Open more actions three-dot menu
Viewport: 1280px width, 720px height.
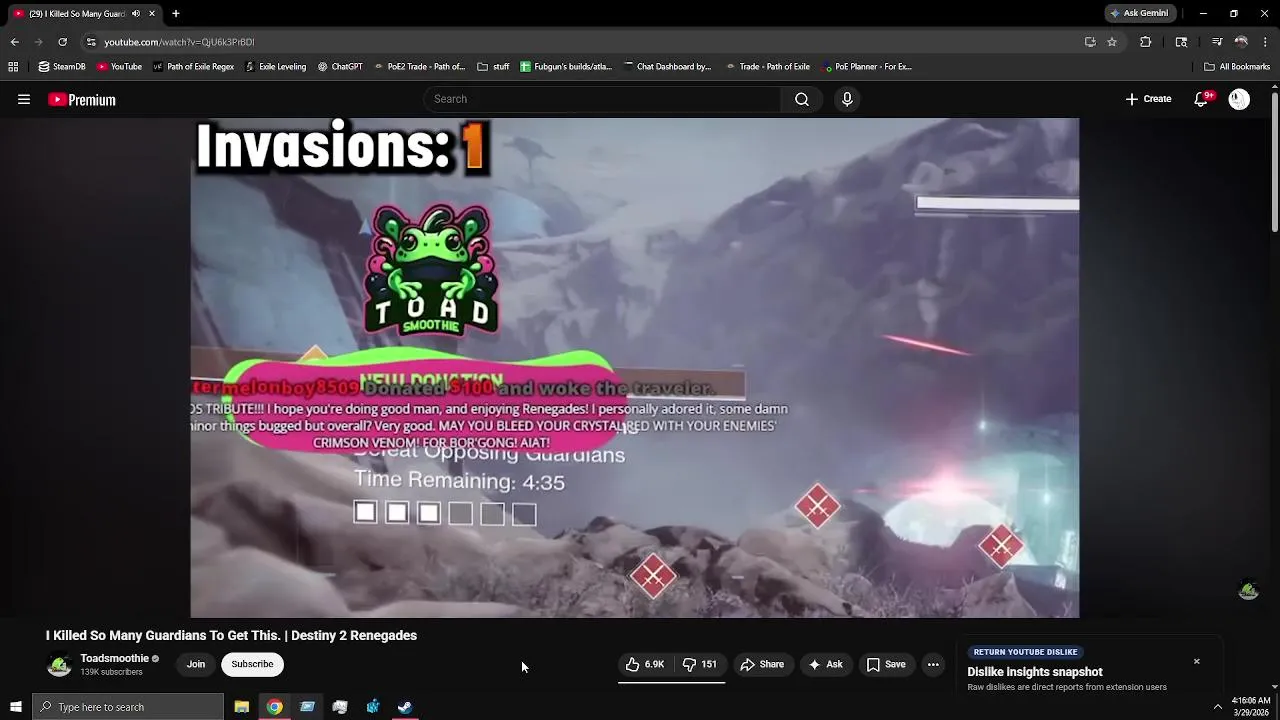point(933,664)
